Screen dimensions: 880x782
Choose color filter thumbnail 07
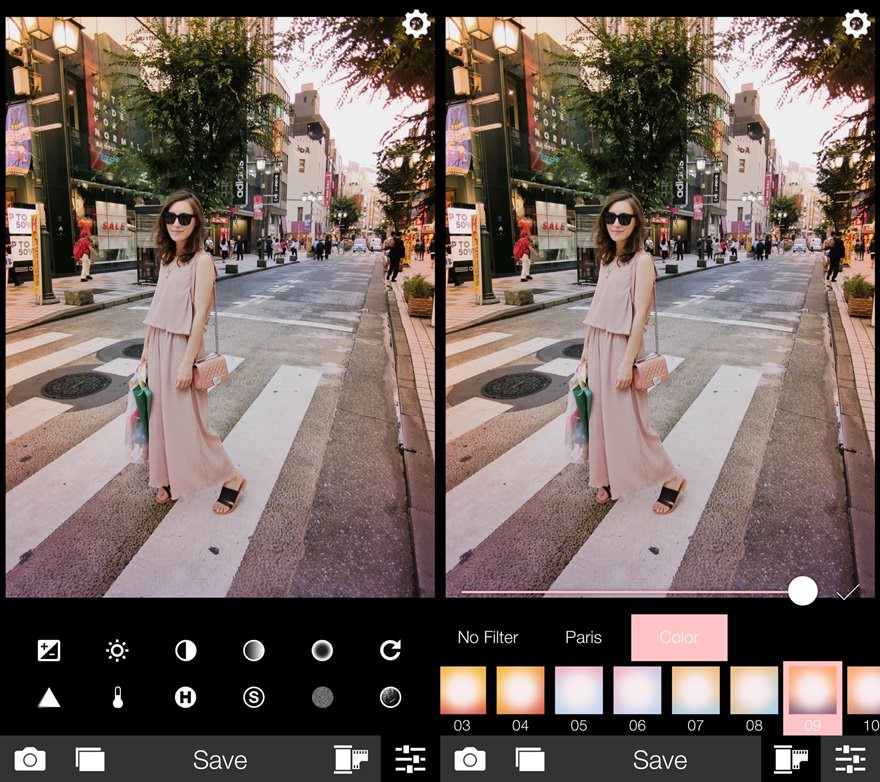[695, 690]
